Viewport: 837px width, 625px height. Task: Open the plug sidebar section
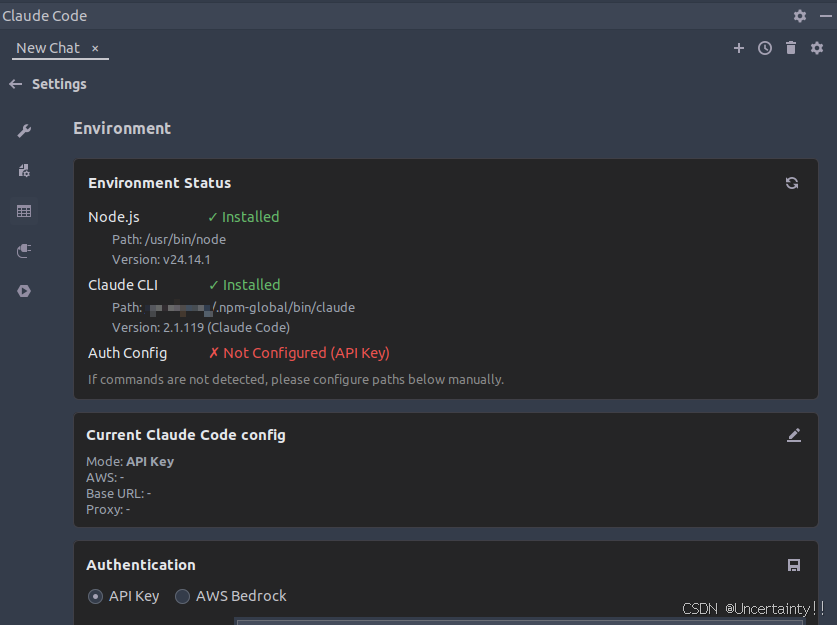pyautogui.click(x=24, y=251)
